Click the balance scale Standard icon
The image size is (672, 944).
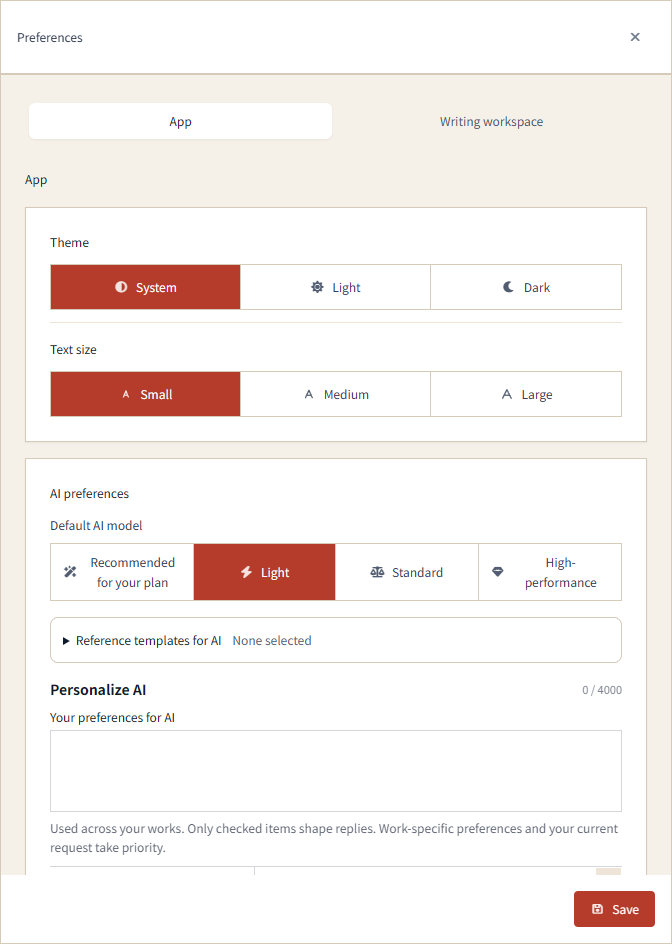click(377, 572)
